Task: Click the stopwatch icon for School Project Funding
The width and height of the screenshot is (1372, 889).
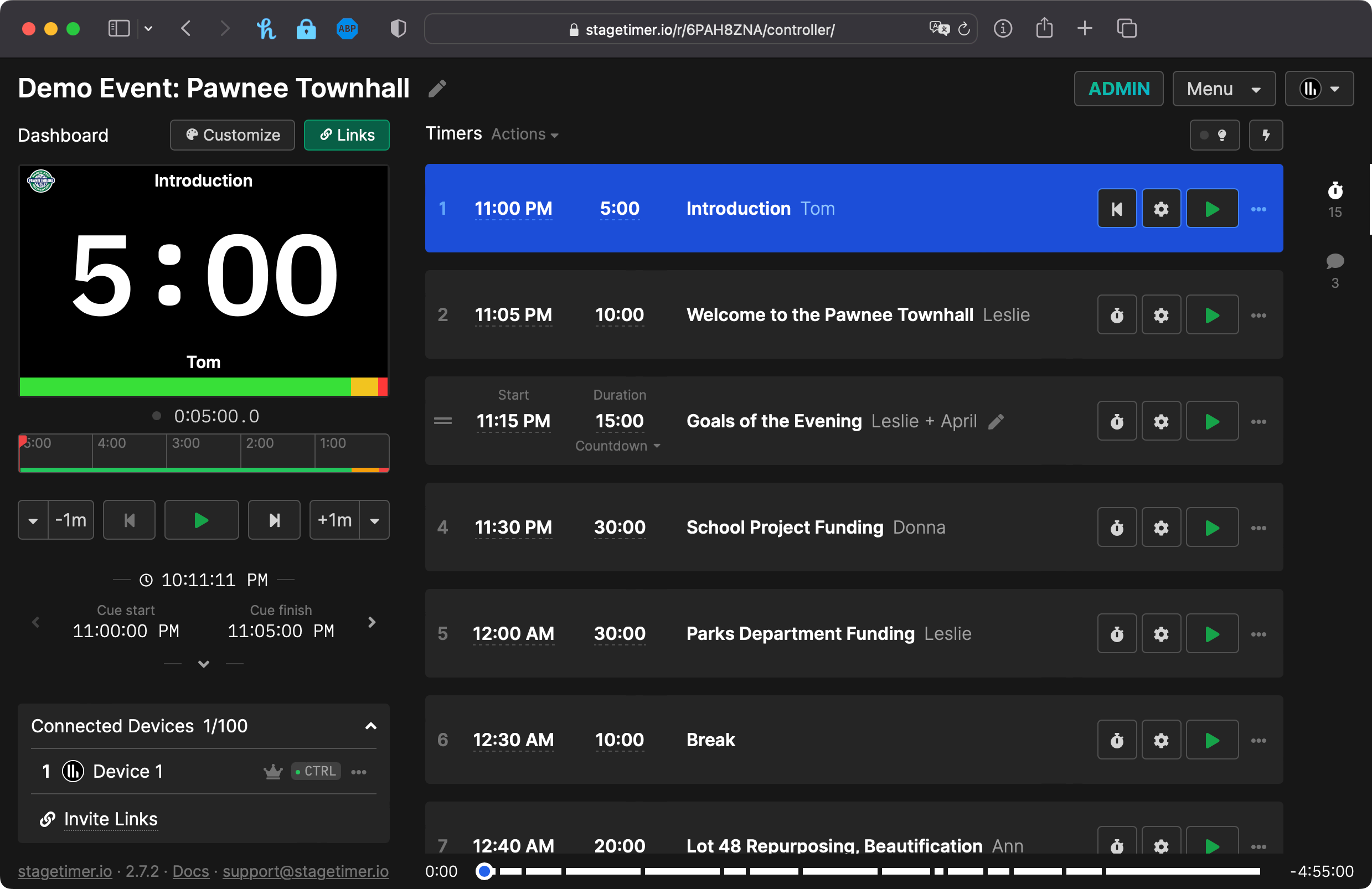Action: 1117,527
